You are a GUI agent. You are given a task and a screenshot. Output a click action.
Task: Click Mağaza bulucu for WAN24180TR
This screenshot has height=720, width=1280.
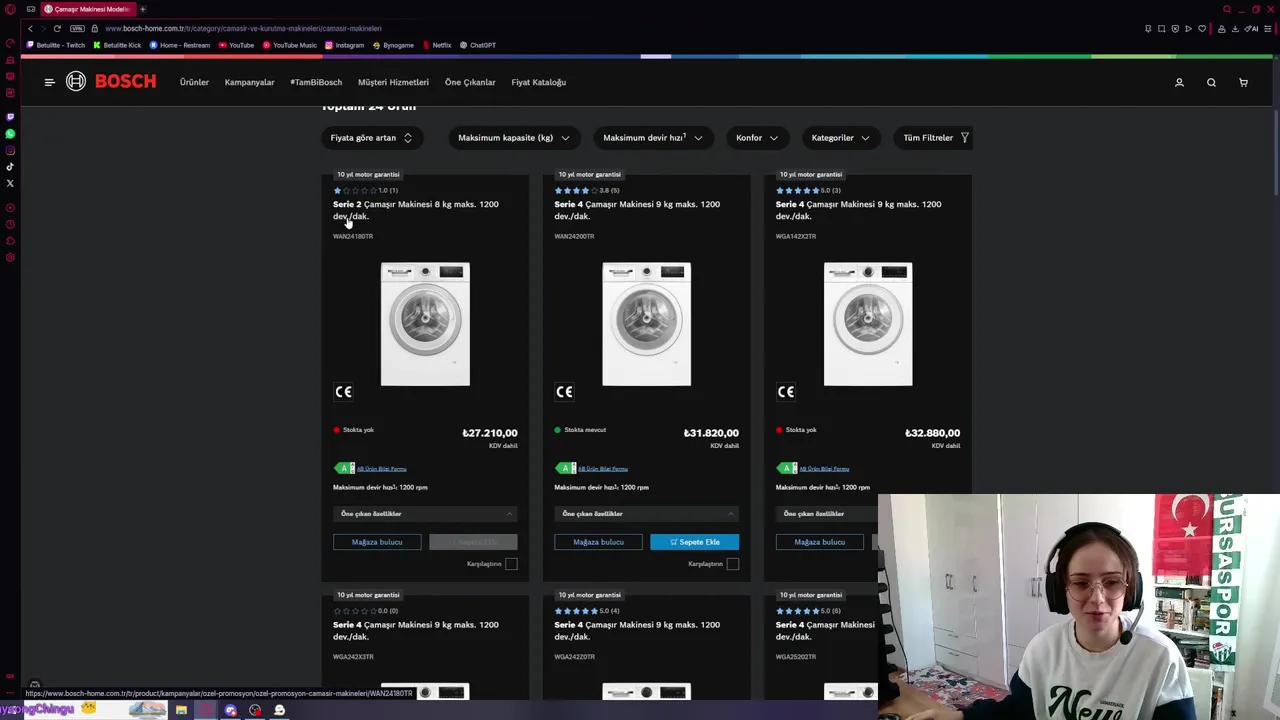[x=377, y=542]
